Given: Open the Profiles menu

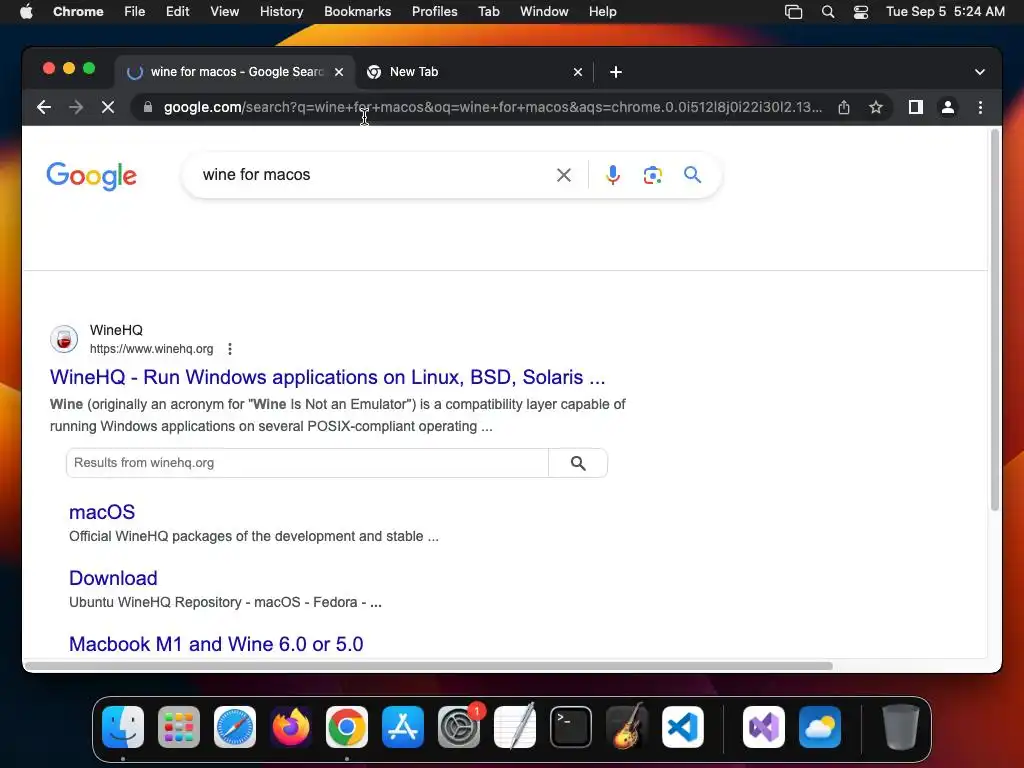Looking at the screenshot, I should (x=434, y=12).
